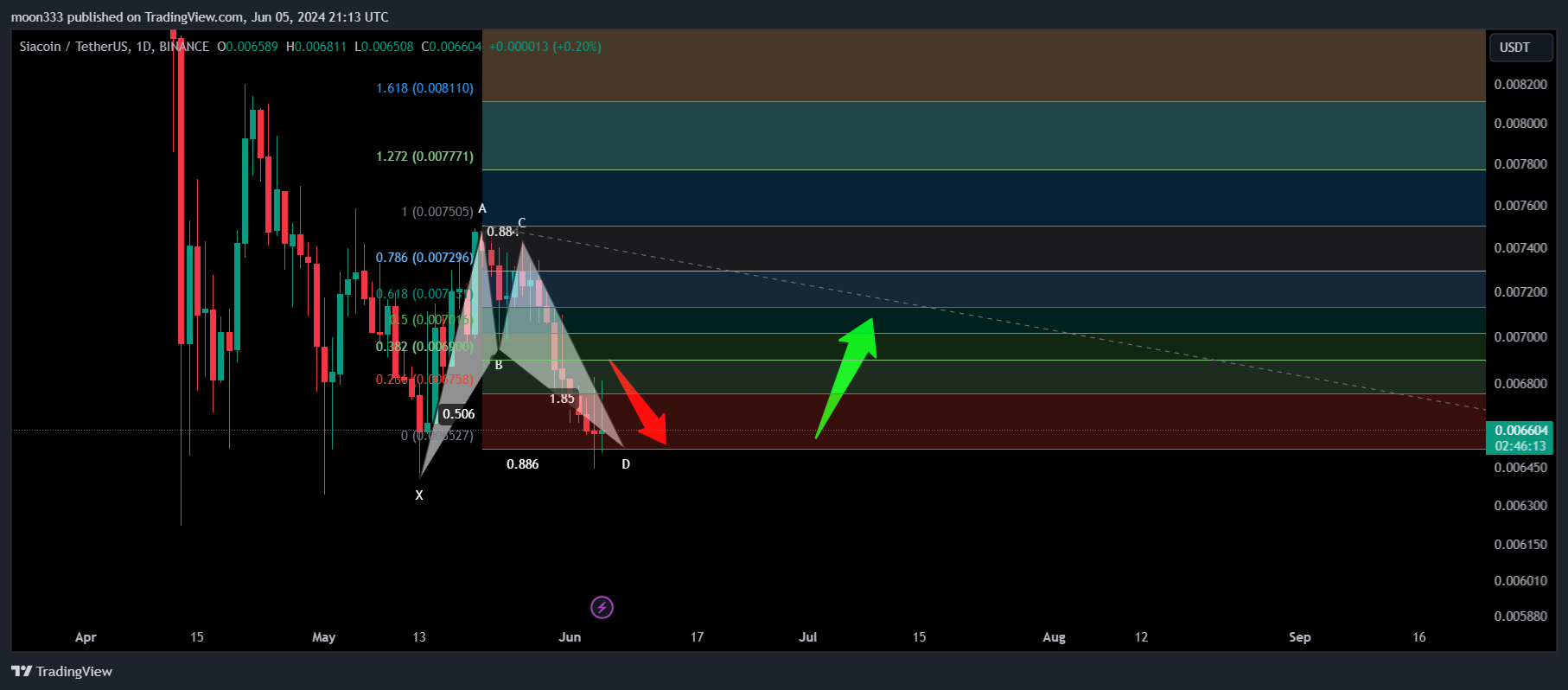Click the Sep label on time axis
The height and width of the screenshot is (690, 1568).
point(1299,637)
